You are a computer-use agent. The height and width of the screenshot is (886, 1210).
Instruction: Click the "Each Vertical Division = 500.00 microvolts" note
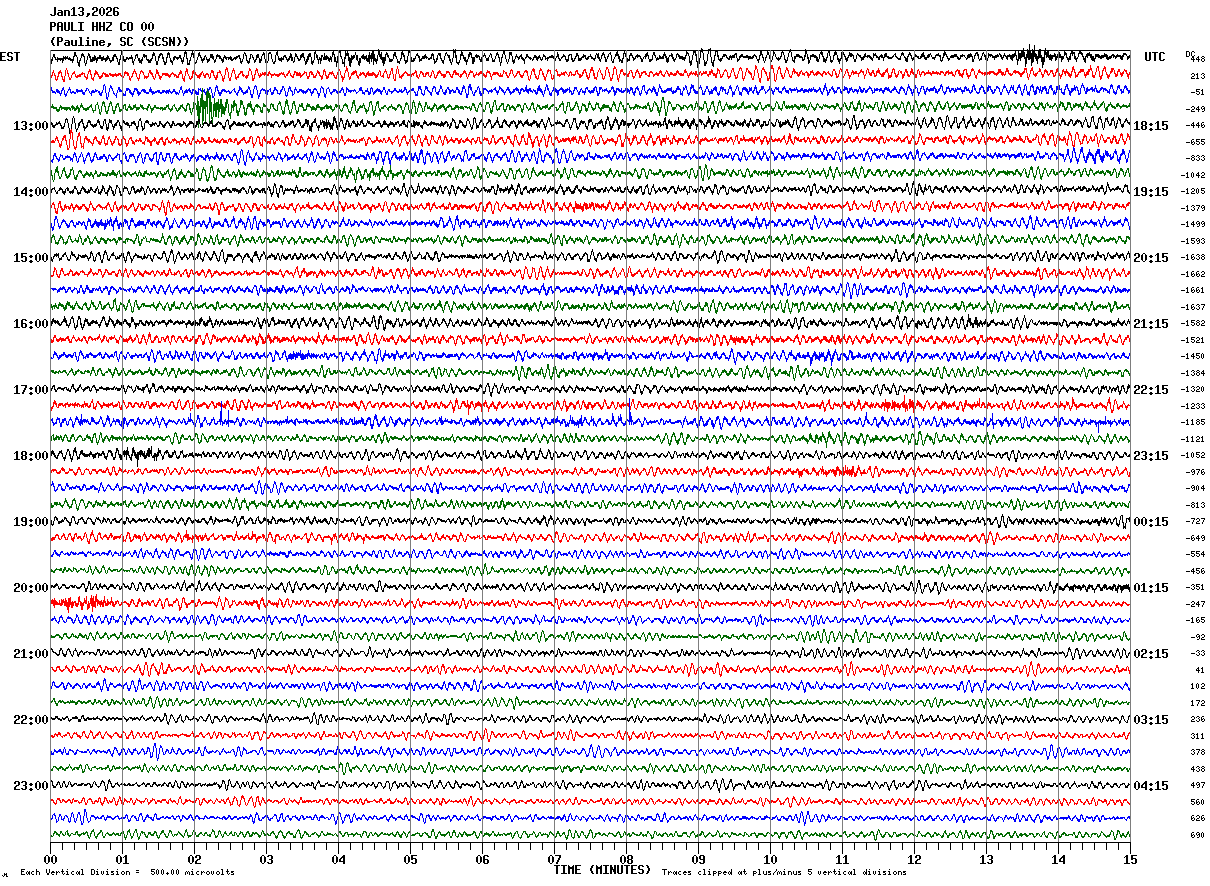127,873
